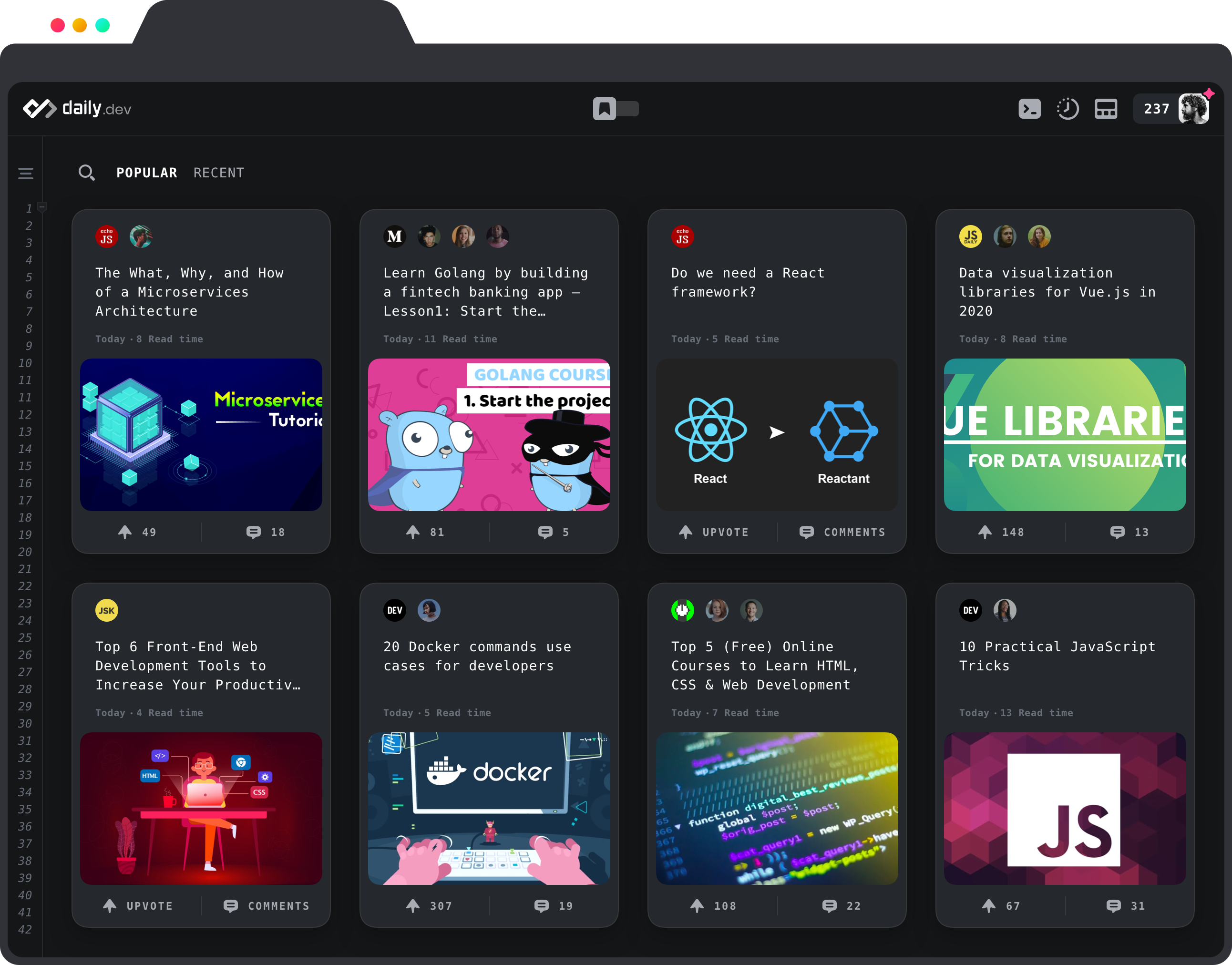Click echo JS source icon on React framework card
The image size is (1232, 965).
coord(683,237)
